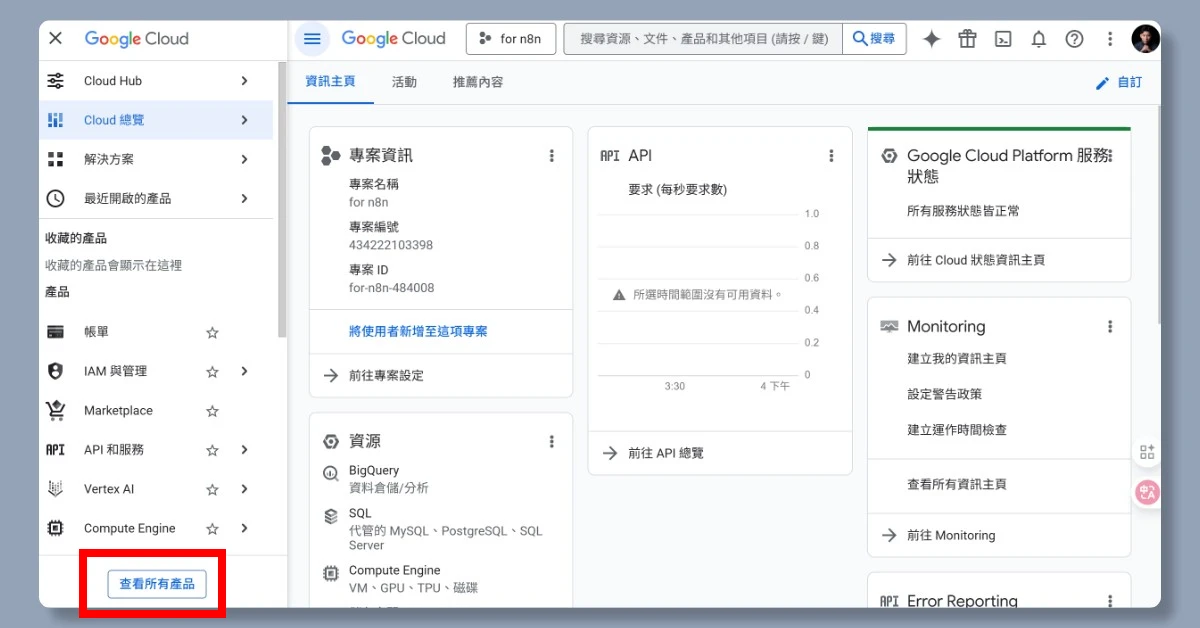The width and height of the screenshot is (1200, 628).
Task: Star the Marketplace product
Action: point(212,411)
